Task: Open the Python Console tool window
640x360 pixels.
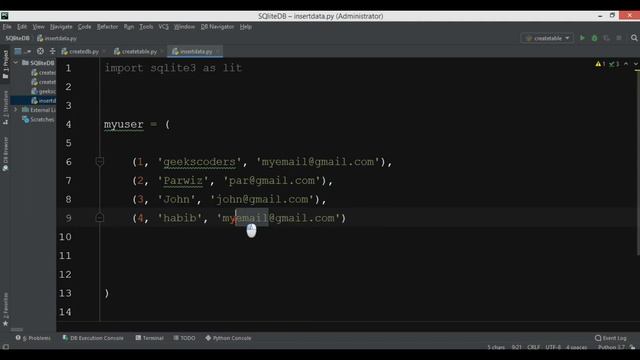Action: tap(228, 338)
